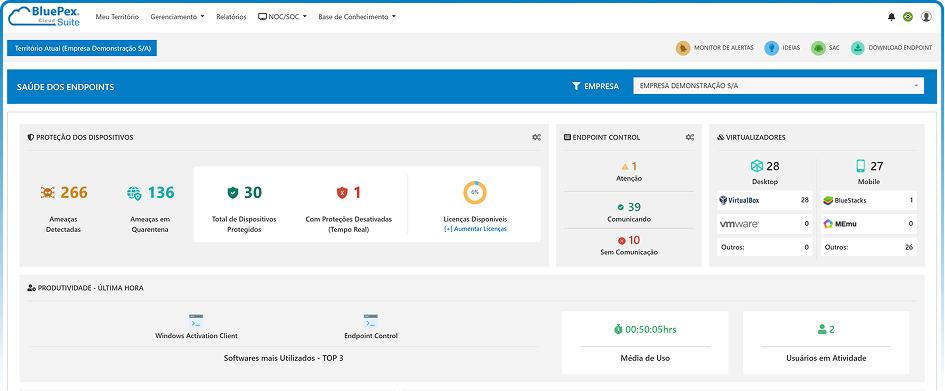This screenshot has height=391, width=945.
Task: Click Softwares mais Utilizados - TOP 3 text
Action: (x=283, y=358)
